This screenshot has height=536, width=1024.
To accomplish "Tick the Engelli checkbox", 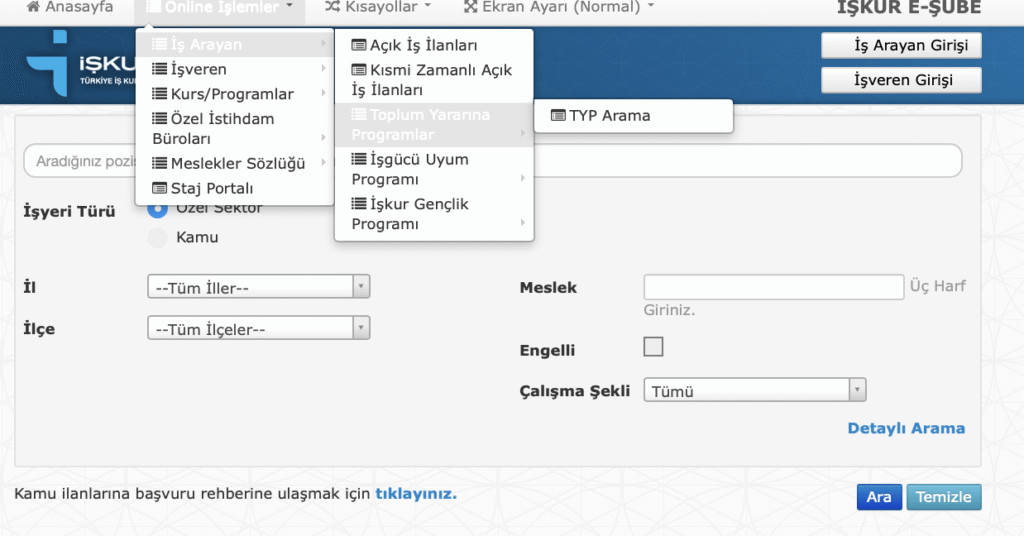I will point(653,347).
